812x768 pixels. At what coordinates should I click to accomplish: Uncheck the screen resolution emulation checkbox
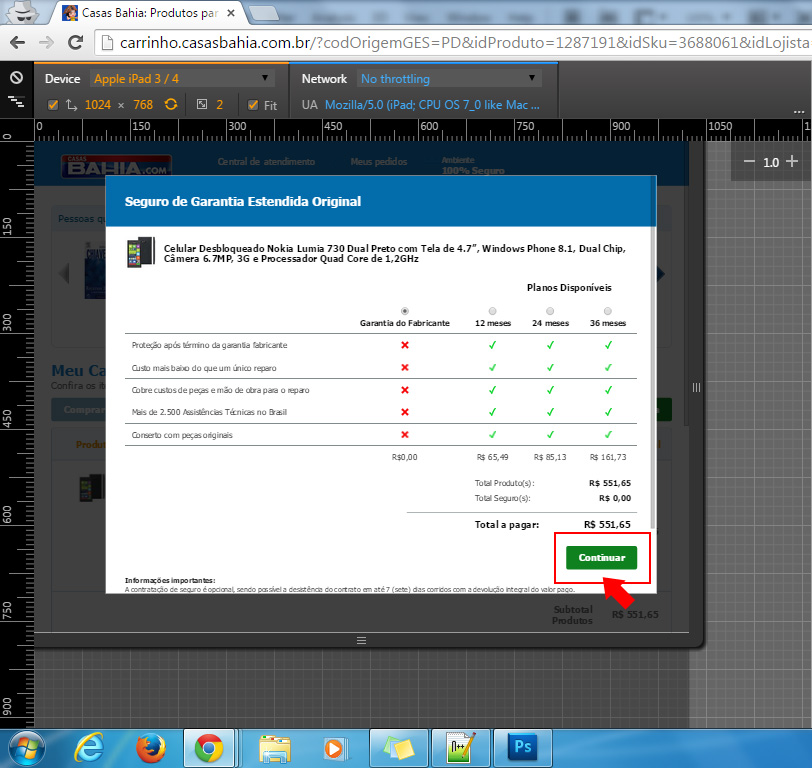pos(53,105)
